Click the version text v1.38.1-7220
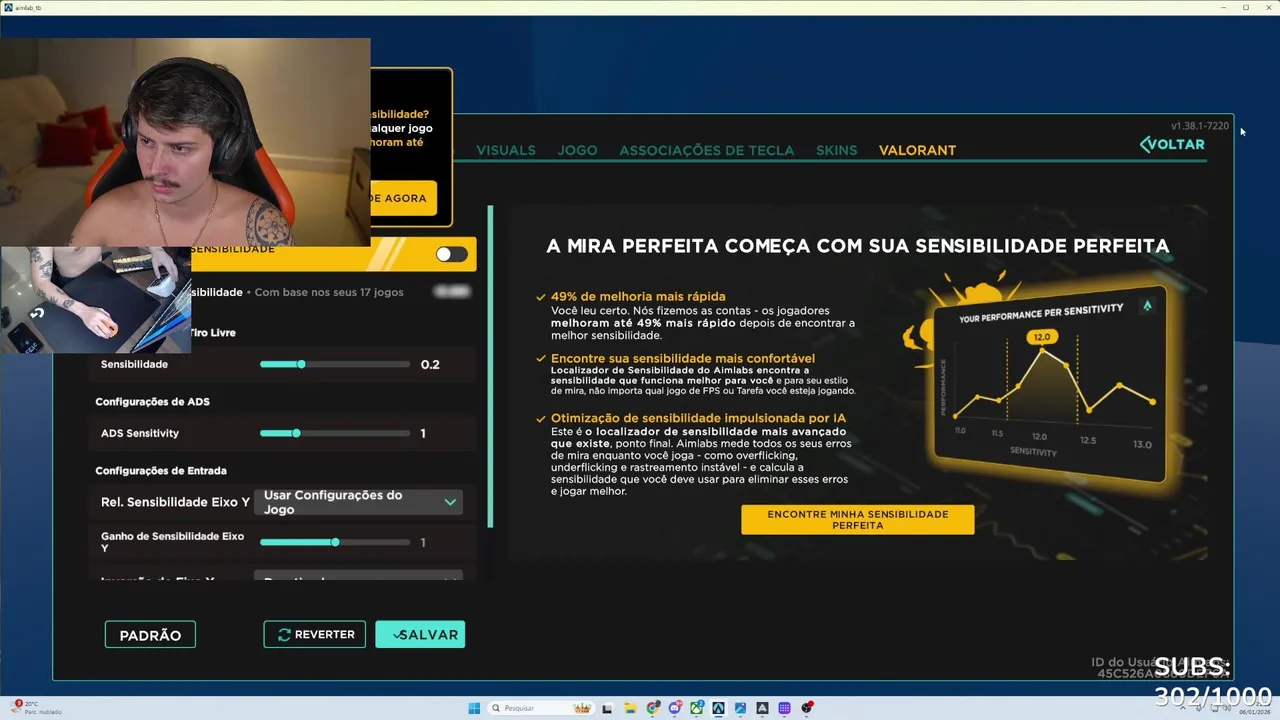This screenshot has height=720, width=1280. tap(1200, 126)
